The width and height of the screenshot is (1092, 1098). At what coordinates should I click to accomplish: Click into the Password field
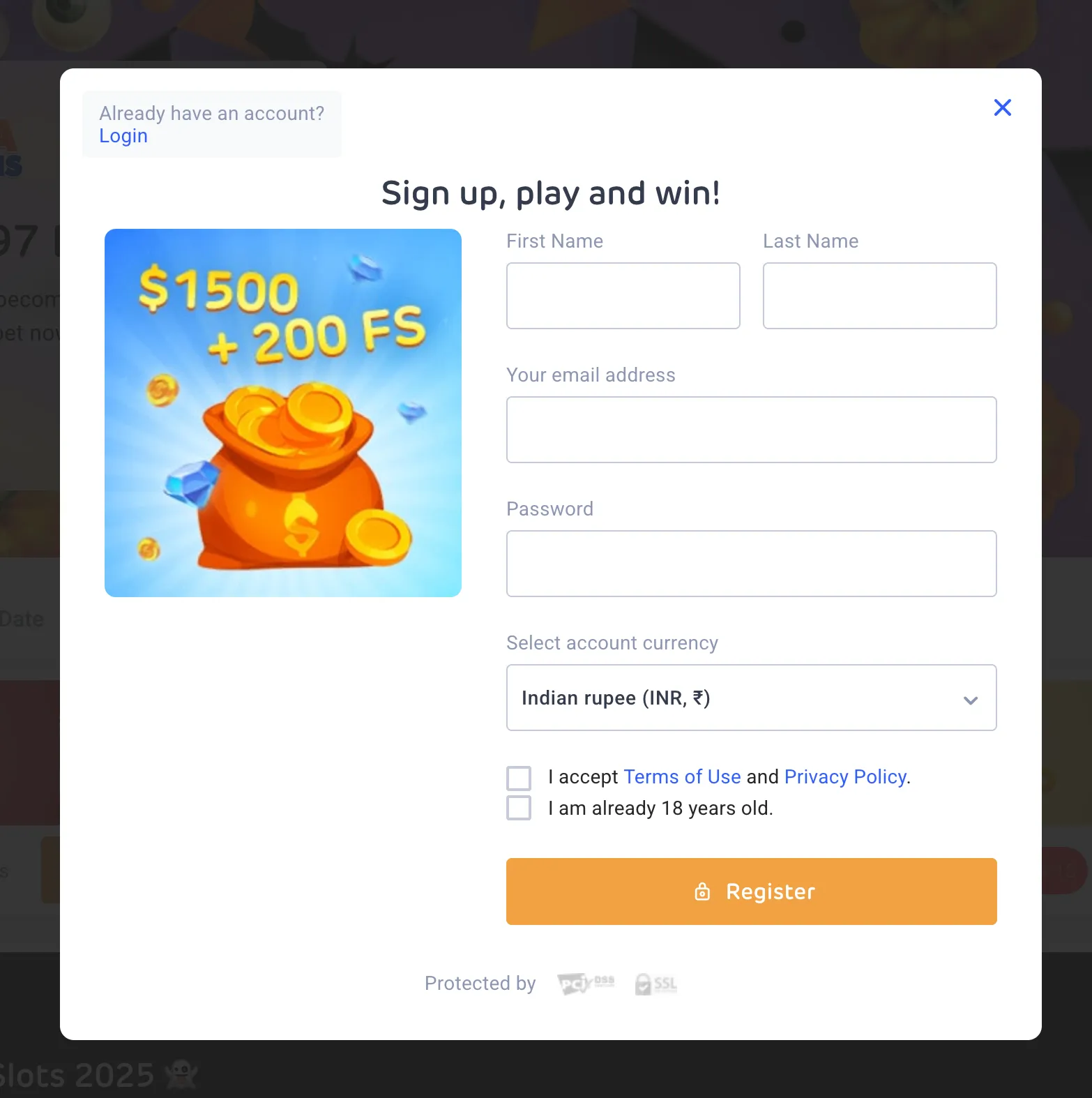(x=752, y=564)
